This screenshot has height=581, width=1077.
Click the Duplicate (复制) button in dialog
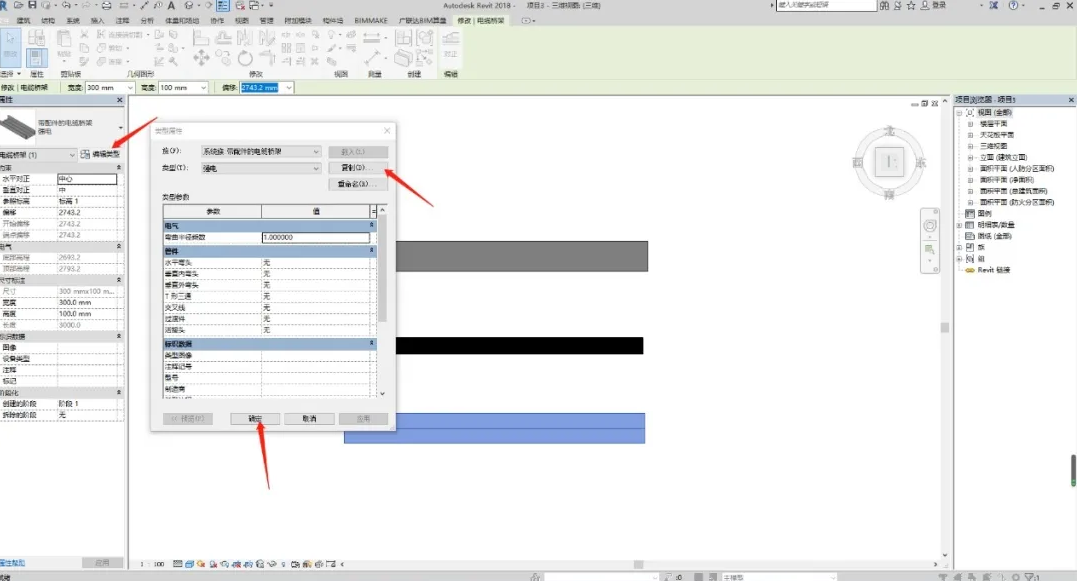(358, 168)
